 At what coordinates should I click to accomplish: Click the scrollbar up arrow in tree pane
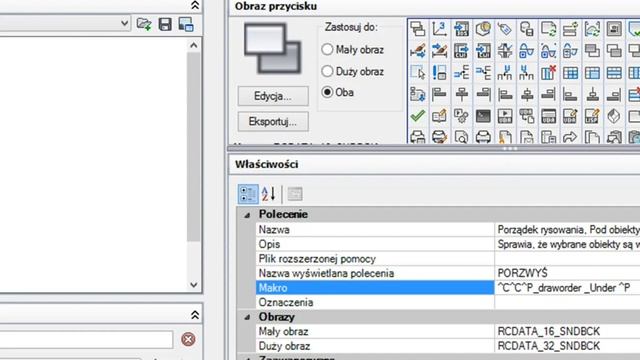194,45
